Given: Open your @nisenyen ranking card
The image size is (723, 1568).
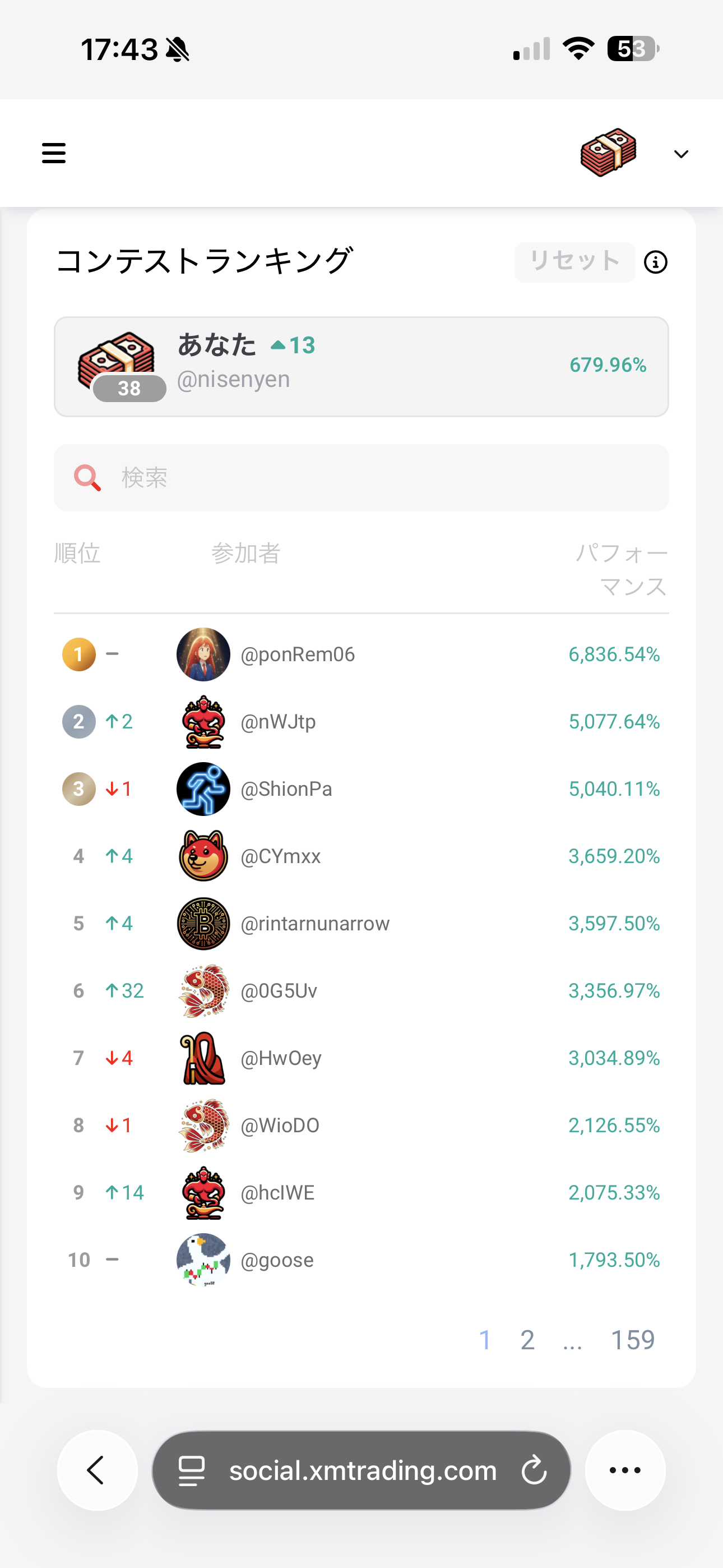Looking at the screenshot, I should click(361, 366).
